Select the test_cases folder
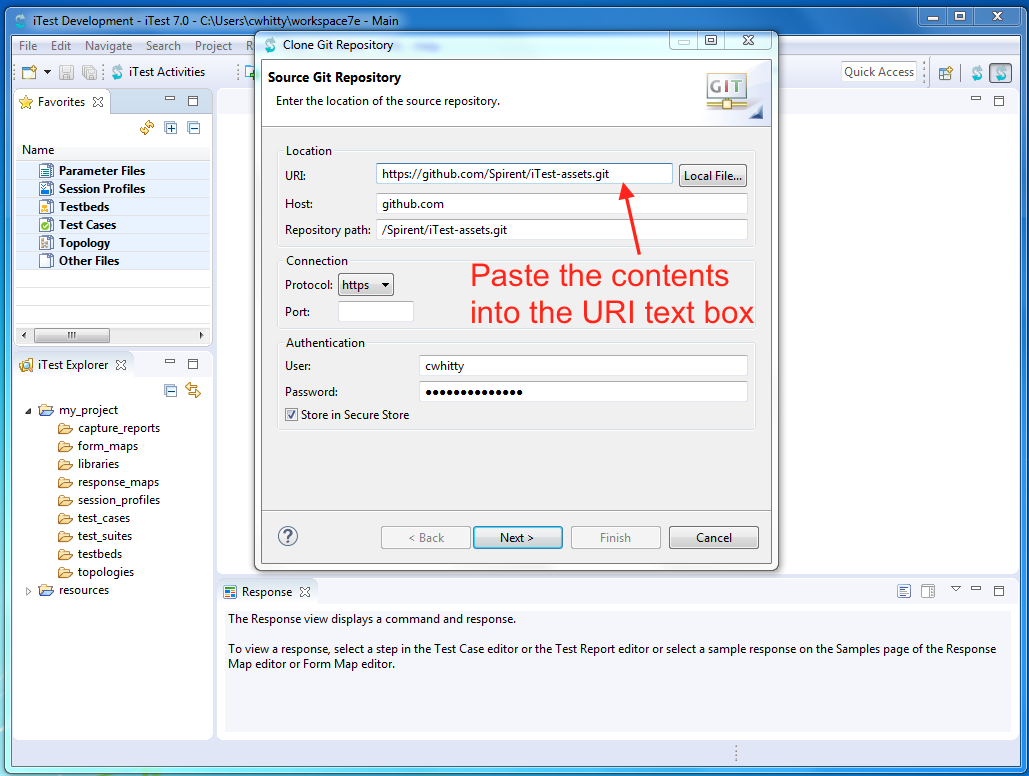Viewport: 1029px width, 776px height. [104, 518]
